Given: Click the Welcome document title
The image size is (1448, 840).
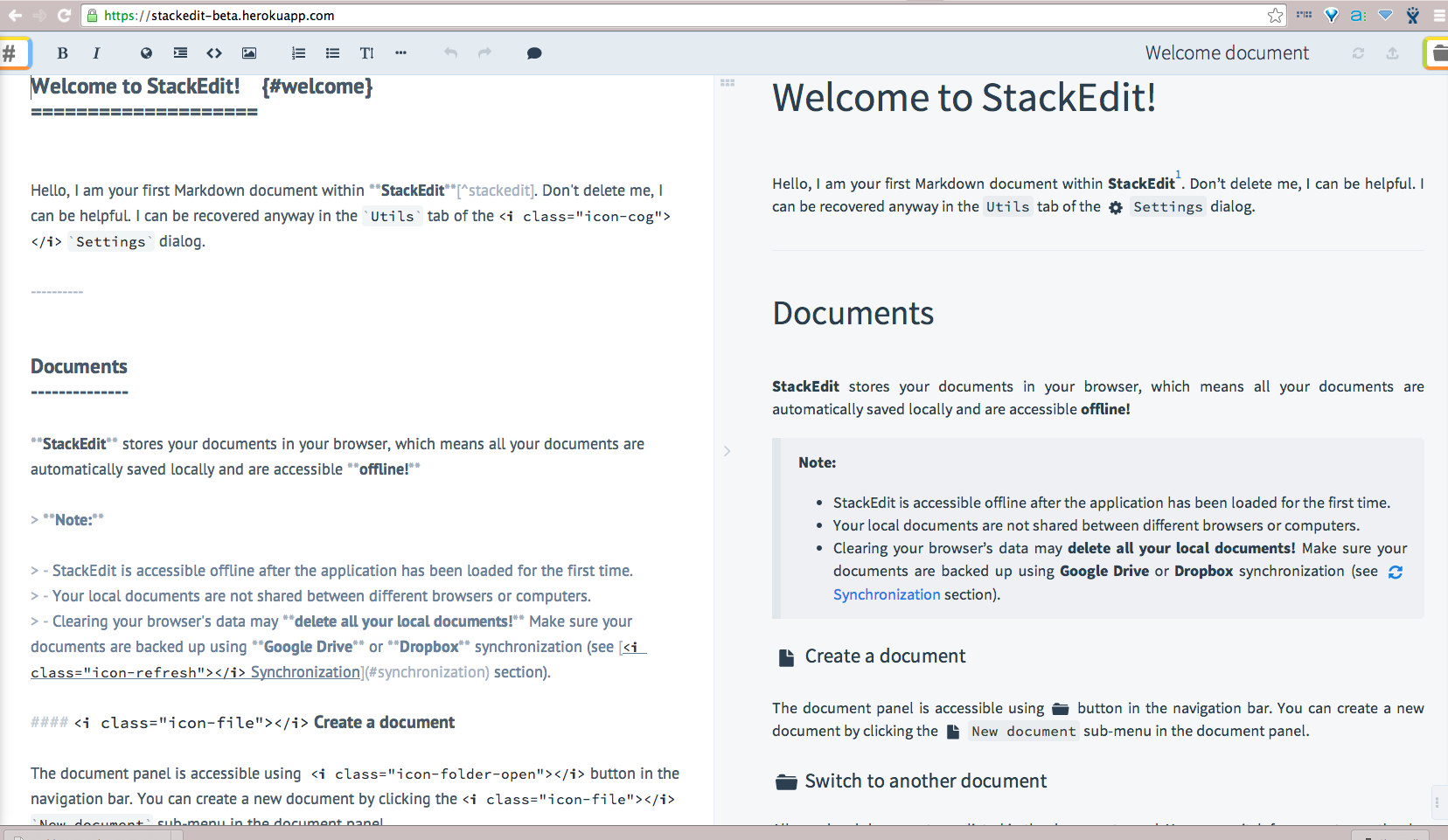Looking at the screenshot, I should (x=1227, y=53).
